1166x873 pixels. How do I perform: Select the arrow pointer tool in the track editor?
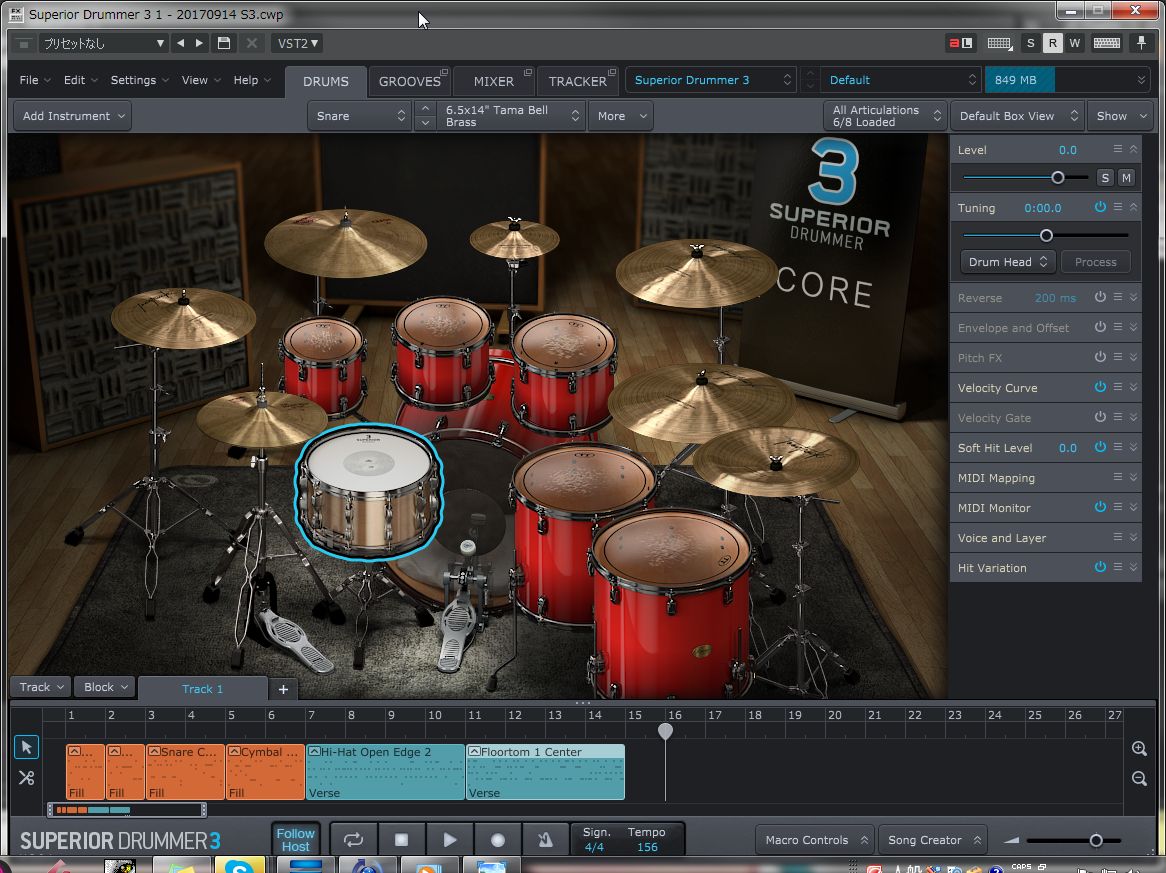tap(26, 747)
